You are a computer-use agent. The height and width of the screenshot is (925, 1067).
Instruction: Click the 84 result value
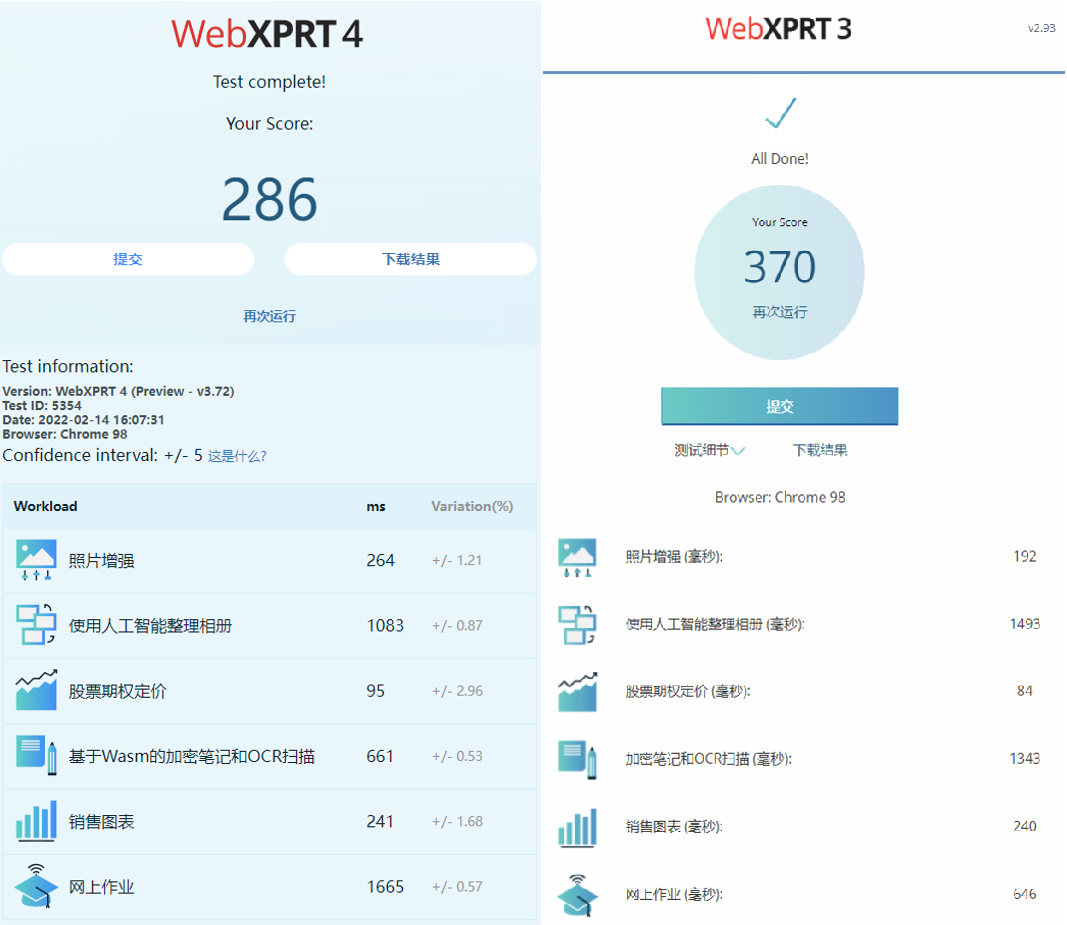coord(1025,691)
